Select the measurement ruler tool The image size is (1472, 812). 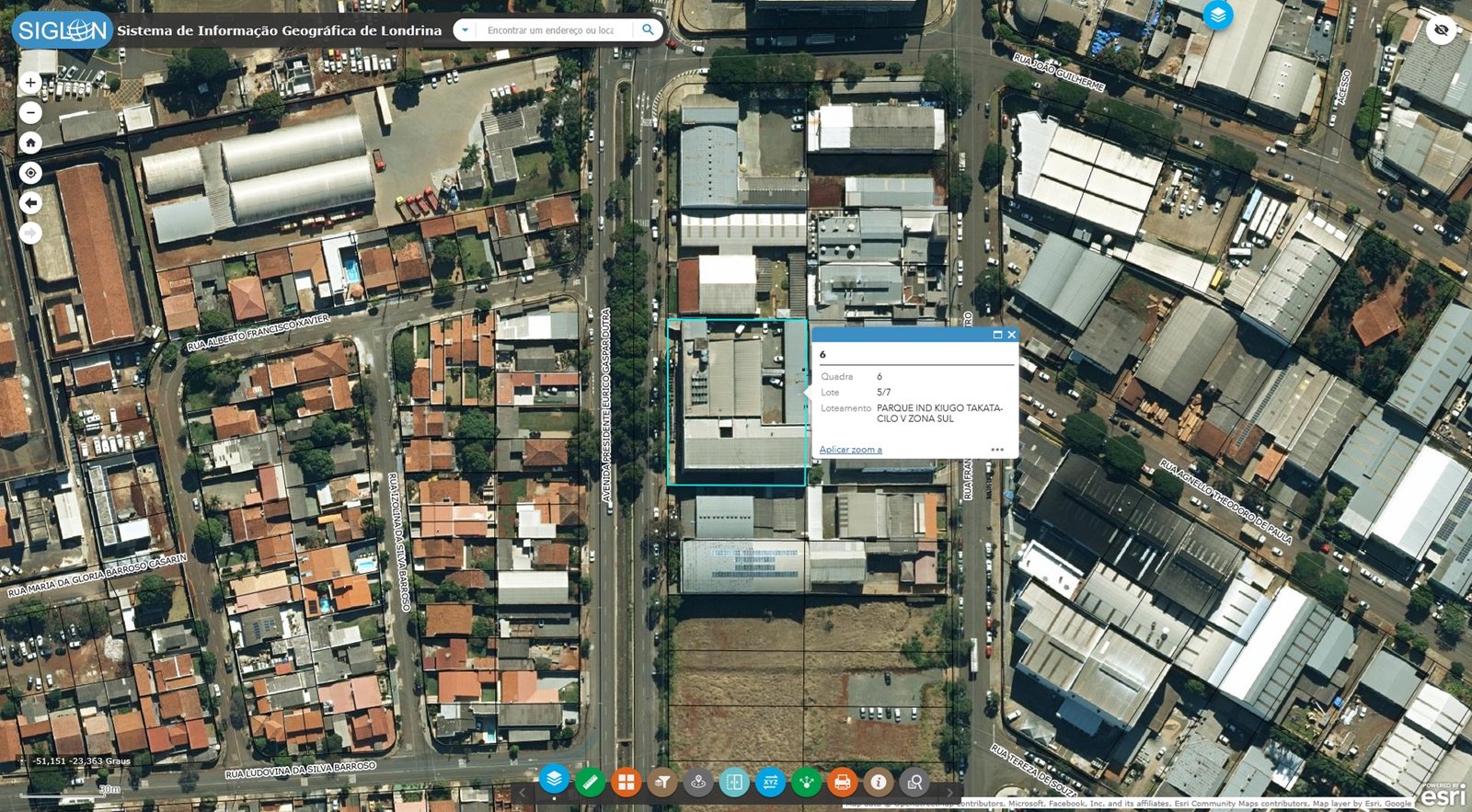(x=590, y=783)
